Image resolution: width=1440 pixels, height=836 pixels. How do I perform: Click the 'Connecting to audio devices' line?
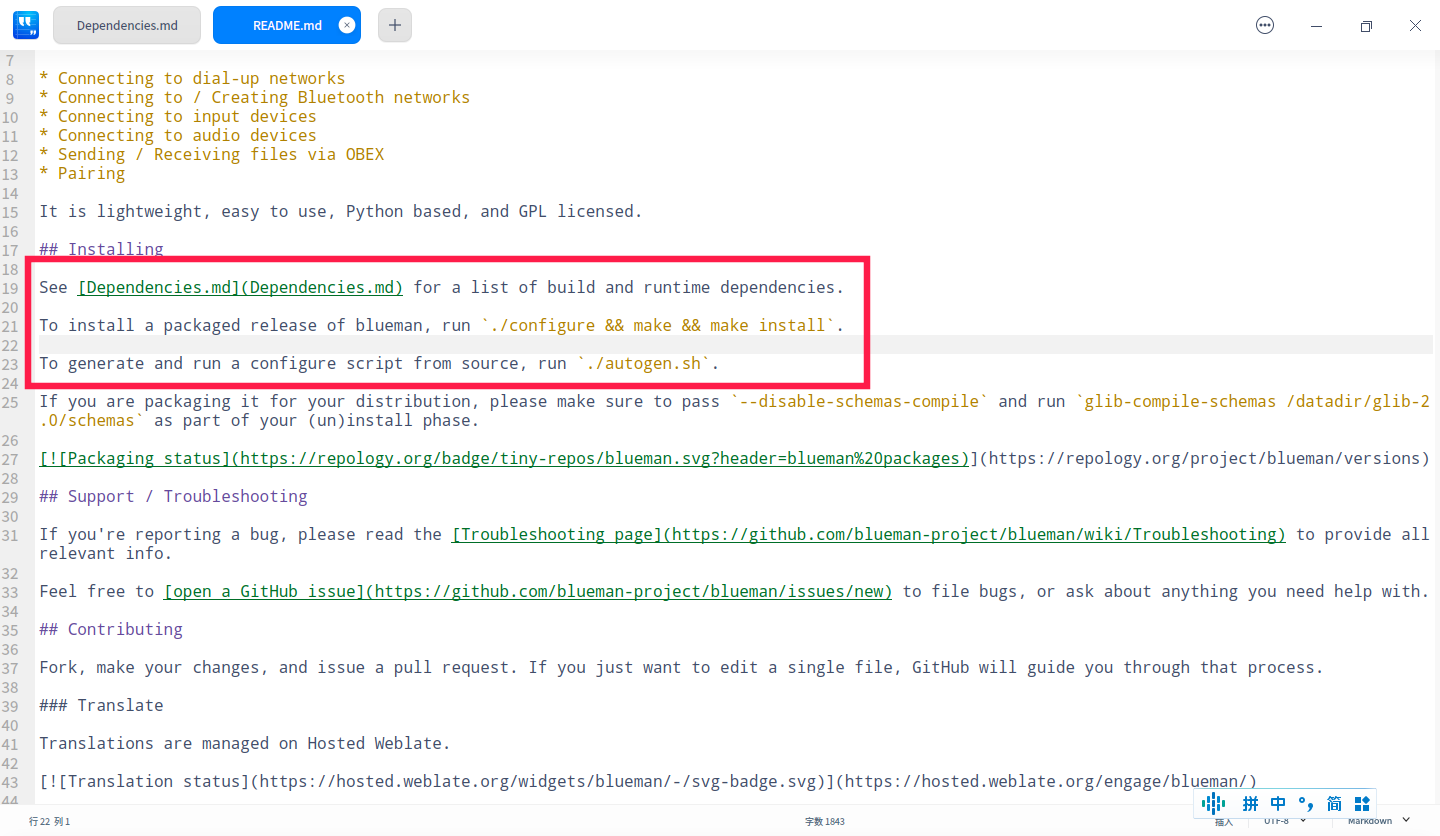coord(178,135)
